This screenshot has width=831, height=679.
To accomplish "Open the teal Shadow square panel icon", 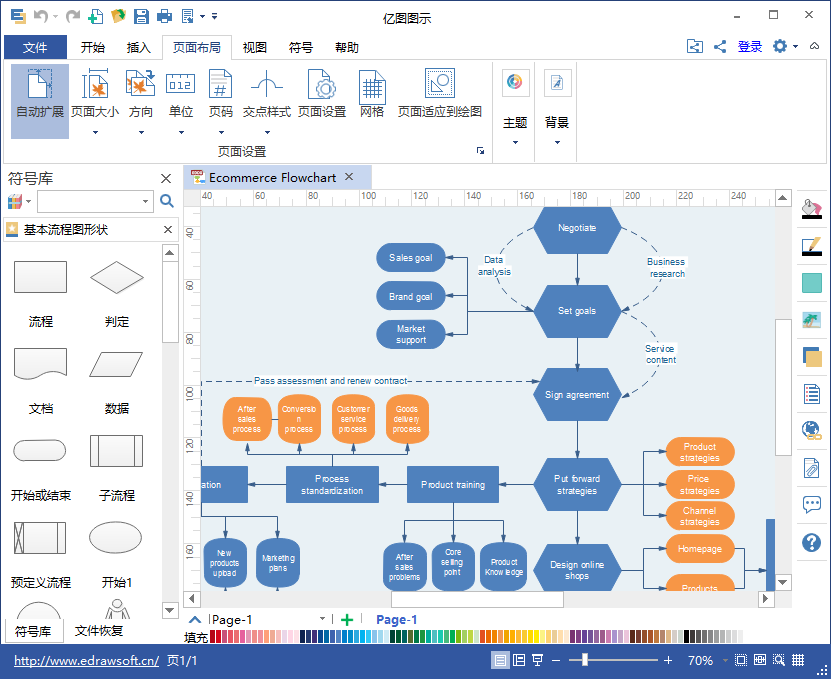I will [x=811, y=283].
